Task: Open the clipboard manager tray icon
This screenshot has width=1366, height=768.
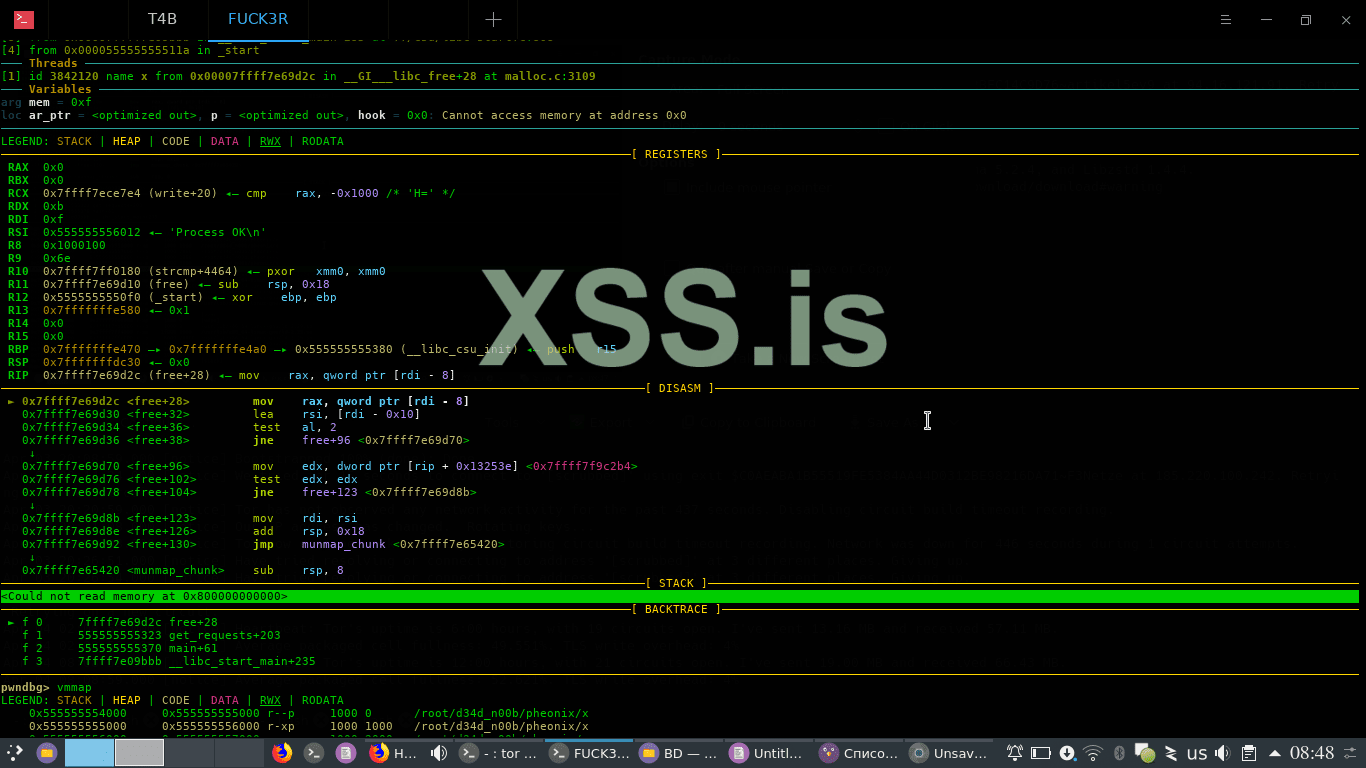Action: (1248, 753)
